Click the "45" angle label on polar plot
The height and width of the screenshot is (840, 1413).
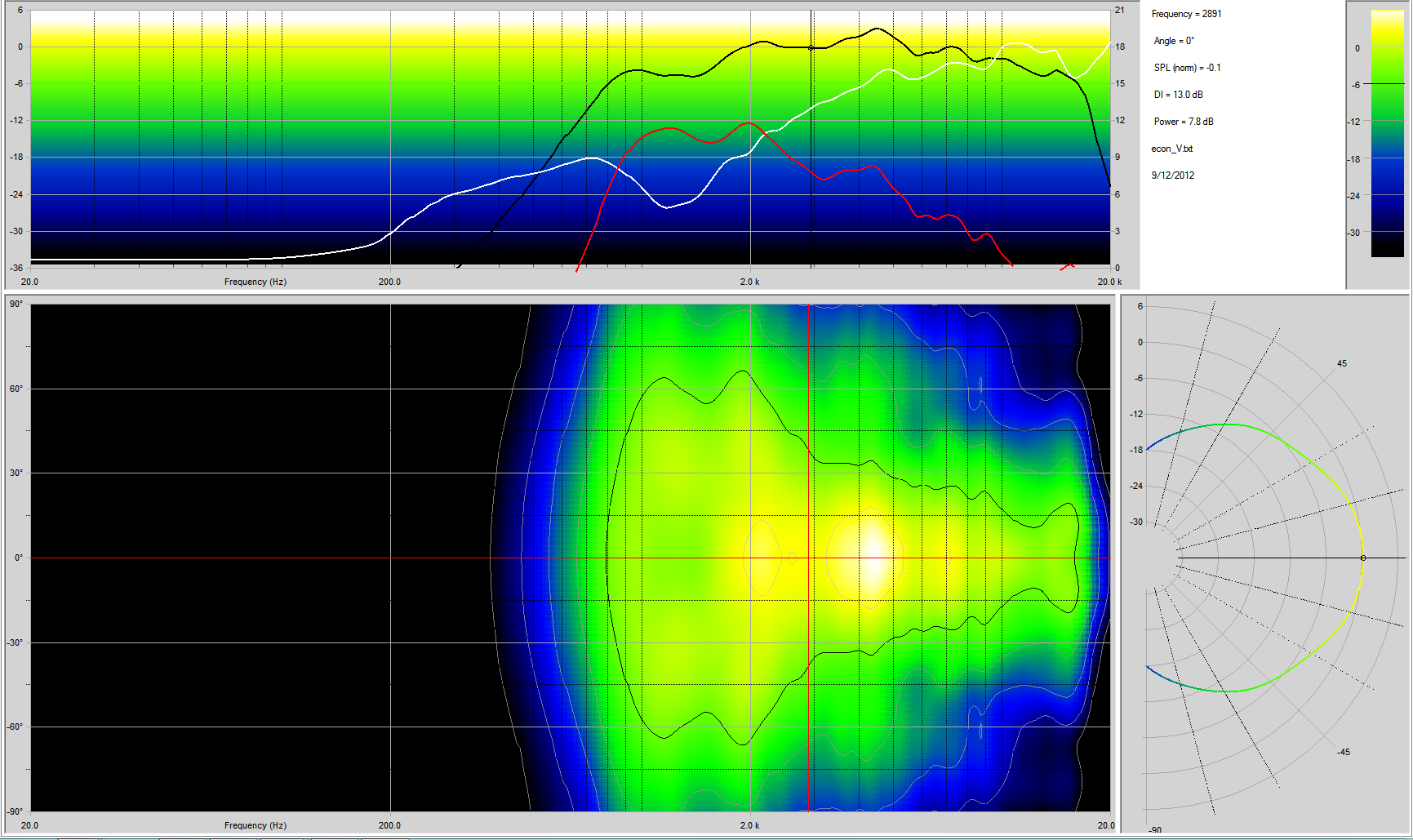pos(1341,363)
